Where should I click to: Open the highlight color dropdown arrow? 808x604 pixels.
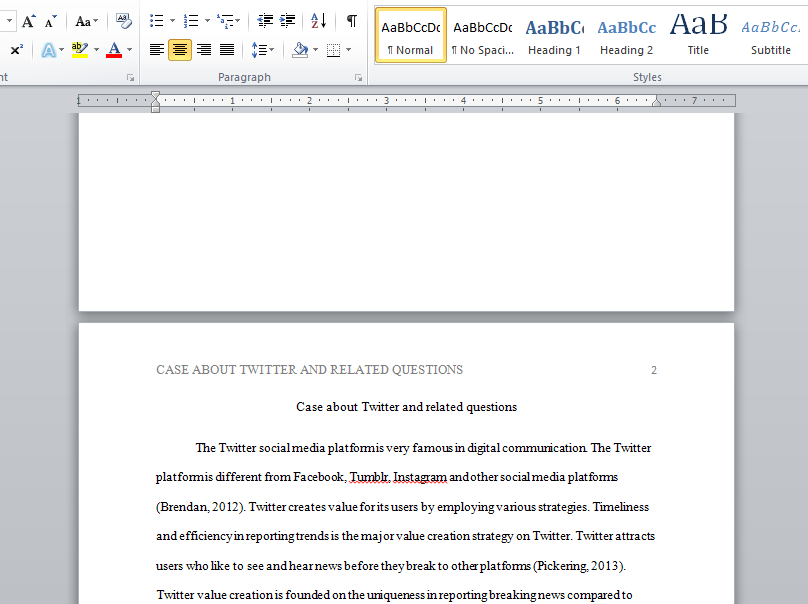[96, 50]
